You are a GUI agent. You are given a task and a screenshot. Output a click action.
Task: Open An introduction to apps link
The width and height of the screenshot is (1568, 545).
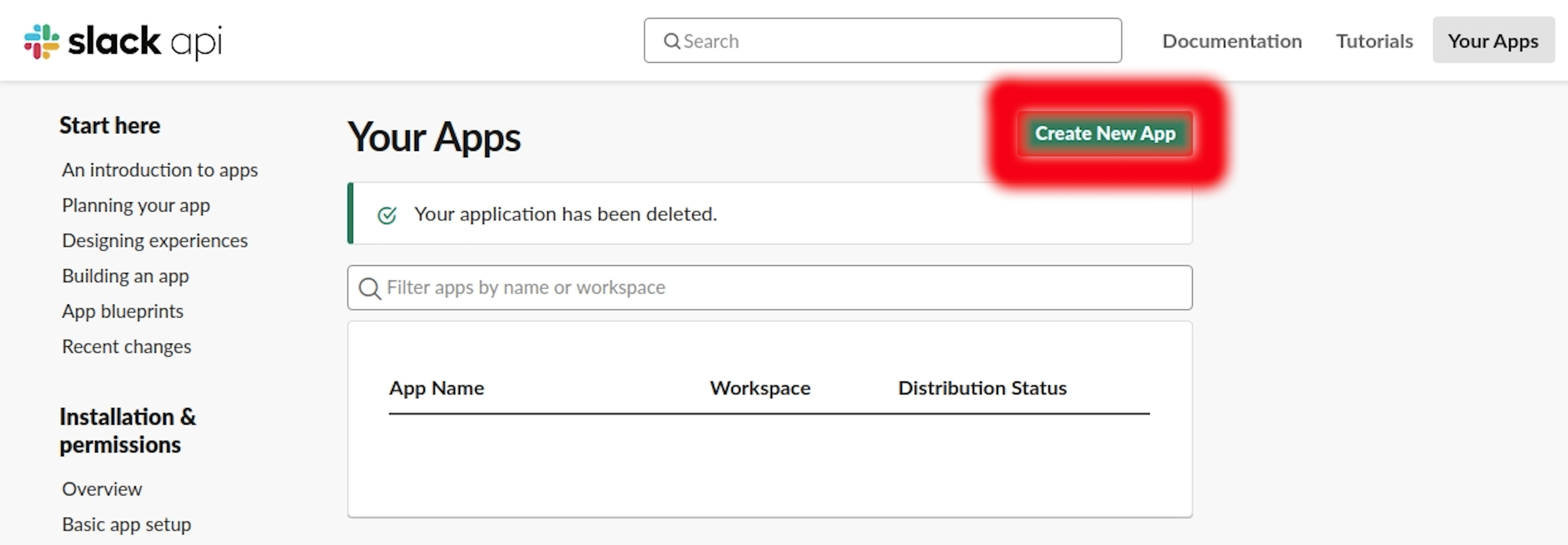tap(160, 169)
